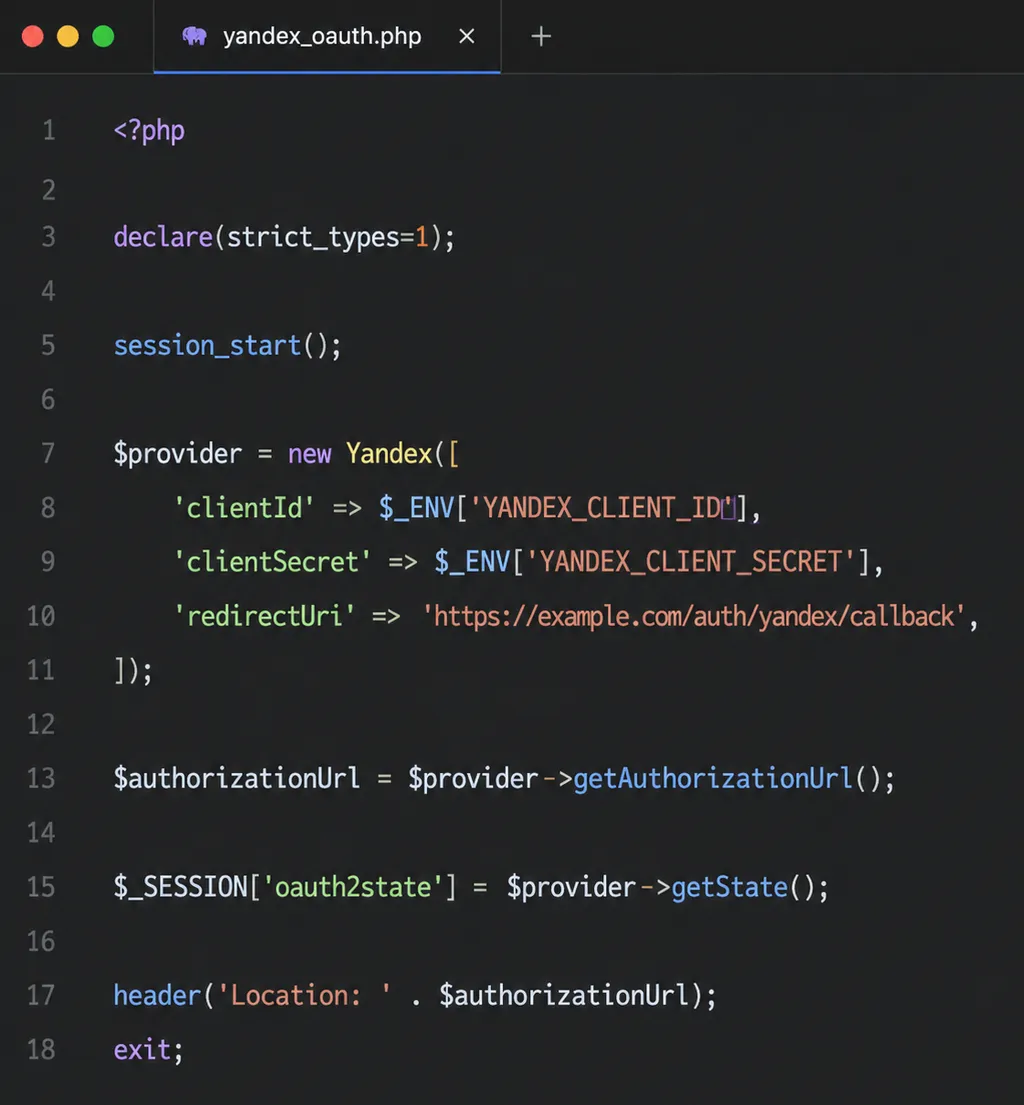Click the getState method call

pos(729,888)
